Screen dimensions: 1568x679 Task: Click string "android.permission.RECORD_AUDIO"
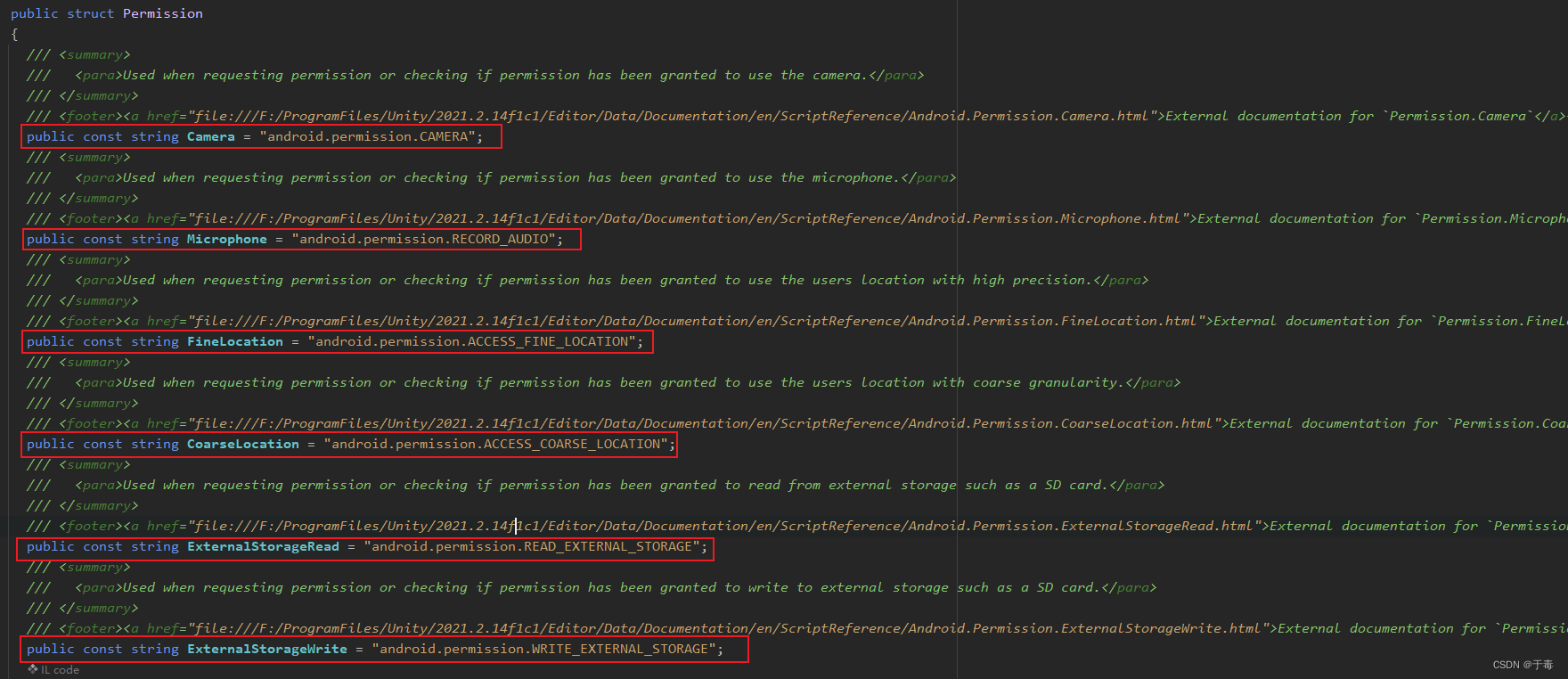(x=424, y=239)
